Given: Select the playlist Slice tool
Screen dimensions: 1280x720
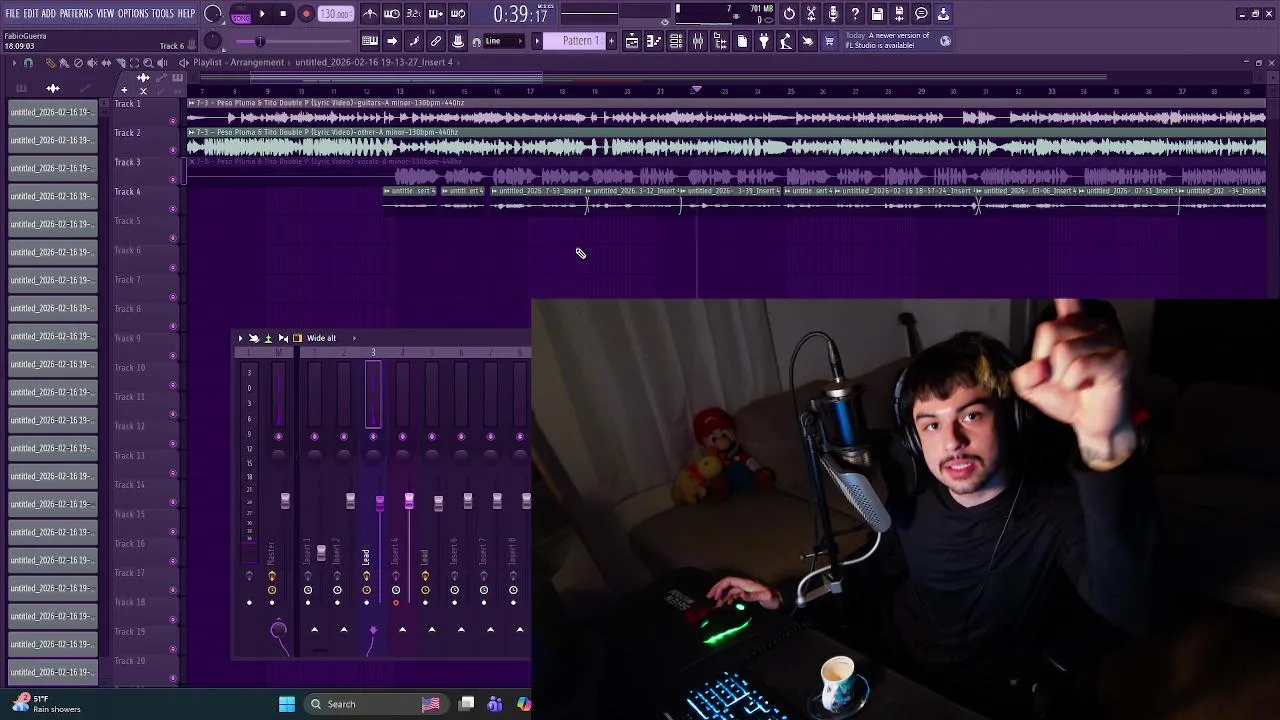Looking at the screenshot, I should 121,63.
